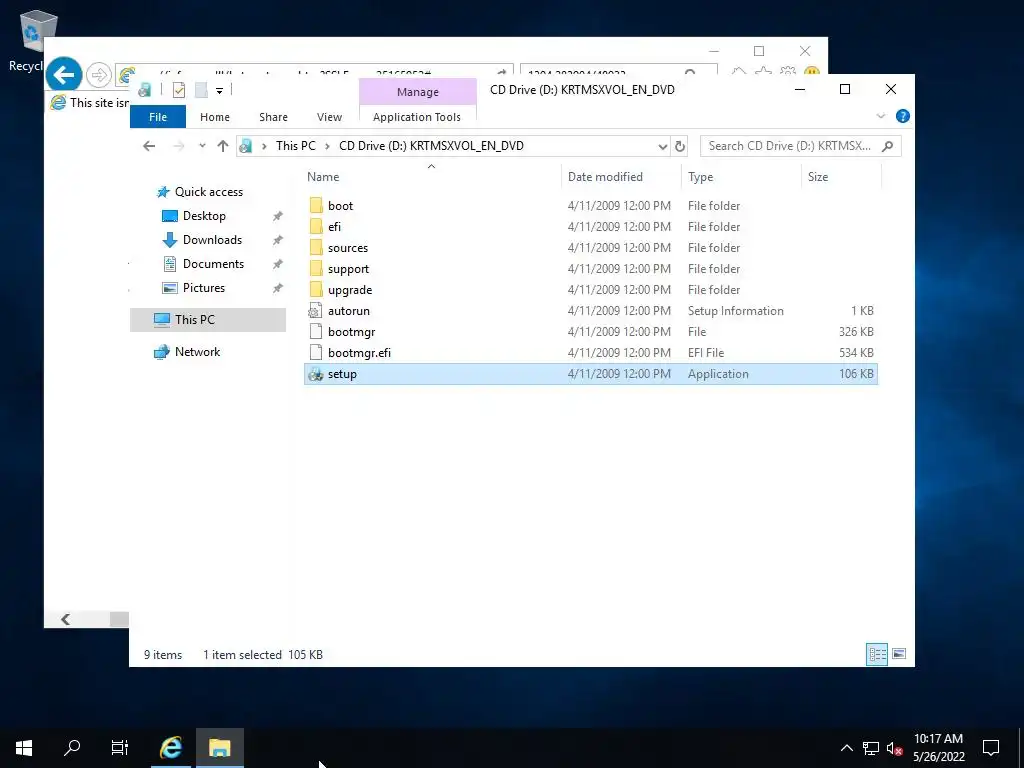Open the Windows Start menu
The width and height of the screenshot is (1024, 768).
click(x=24, y=748)
